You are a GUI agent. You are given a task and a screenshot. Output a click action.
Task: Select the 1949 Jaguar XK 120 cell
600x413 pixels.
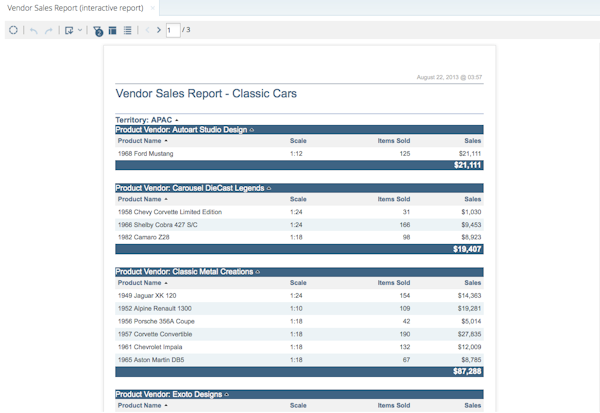pos(147,295)
